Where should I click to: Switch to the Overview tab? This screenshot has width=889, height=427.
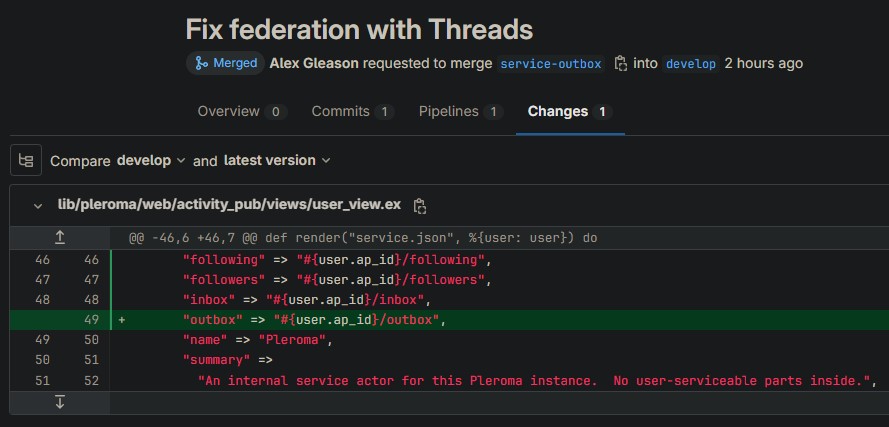[242, 112]
